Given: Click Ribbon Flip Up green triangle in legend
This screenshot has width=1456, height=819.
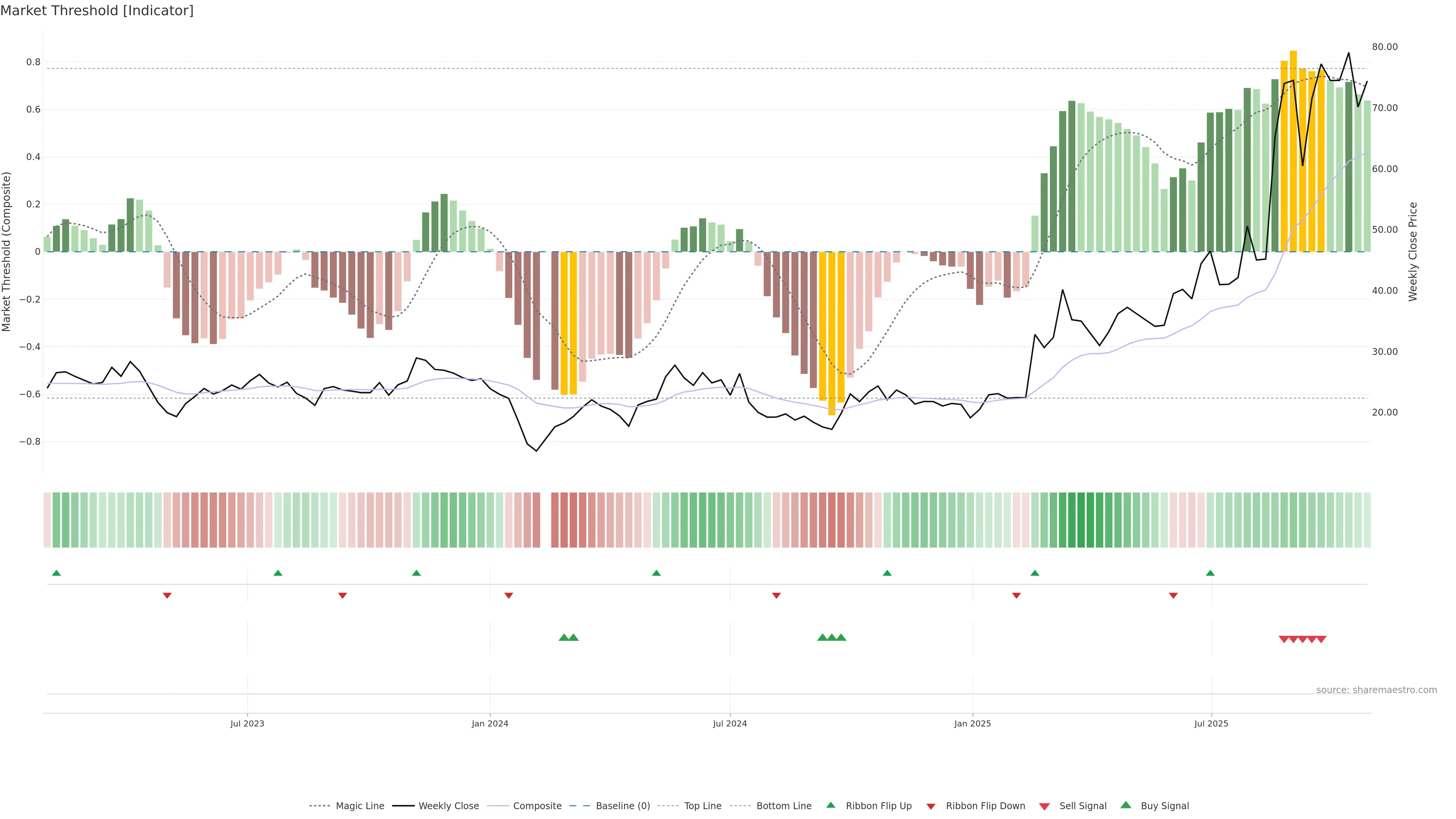Looking at the screenshot, I should pos(831,805).
